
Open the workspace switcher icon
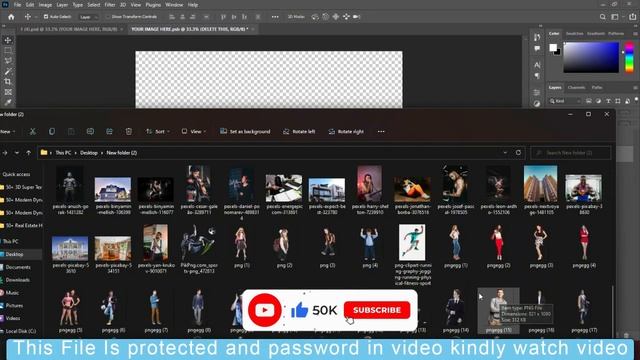615,17
